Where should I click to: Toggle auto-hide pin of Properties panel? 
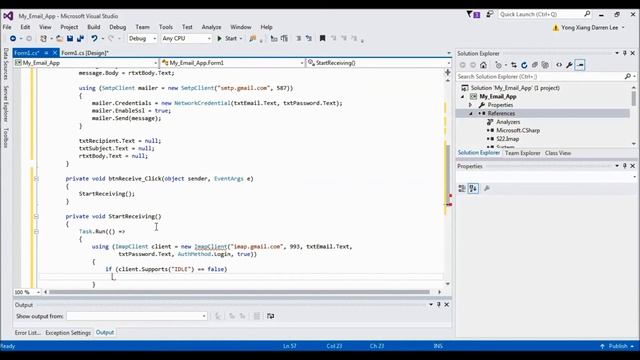pos(624,166)
